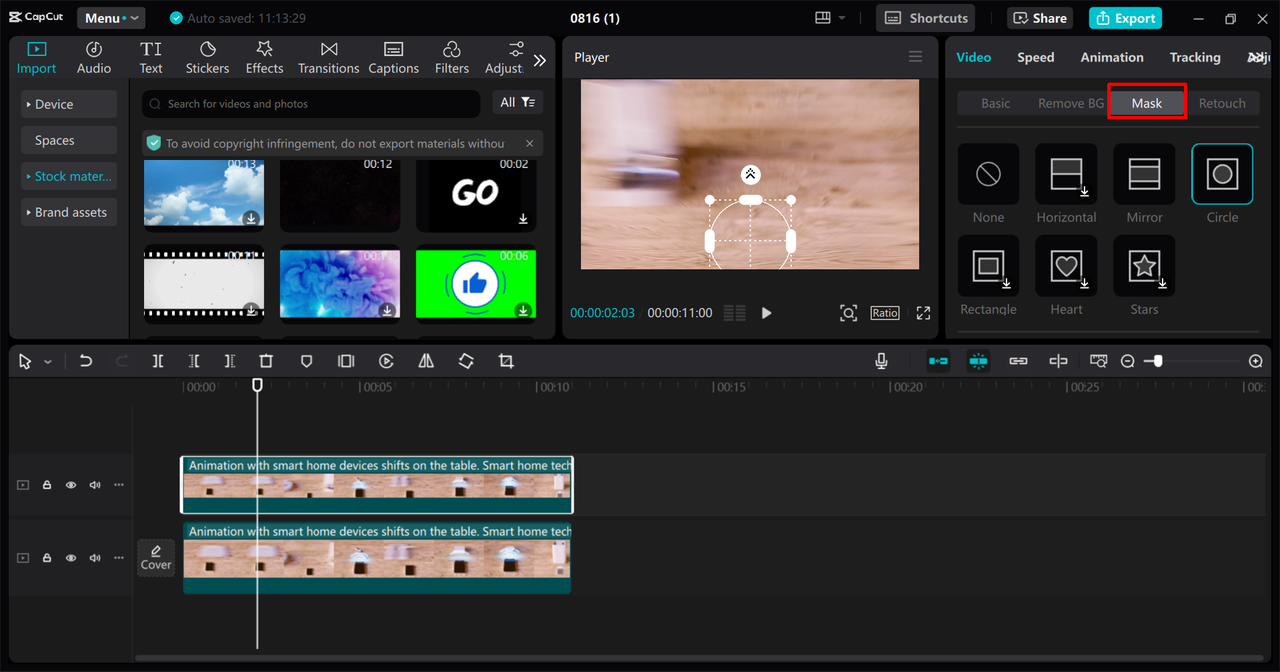Open the Filters tab
The width and height of the screenshot is (1280, 672).
(x=452, y=58)
